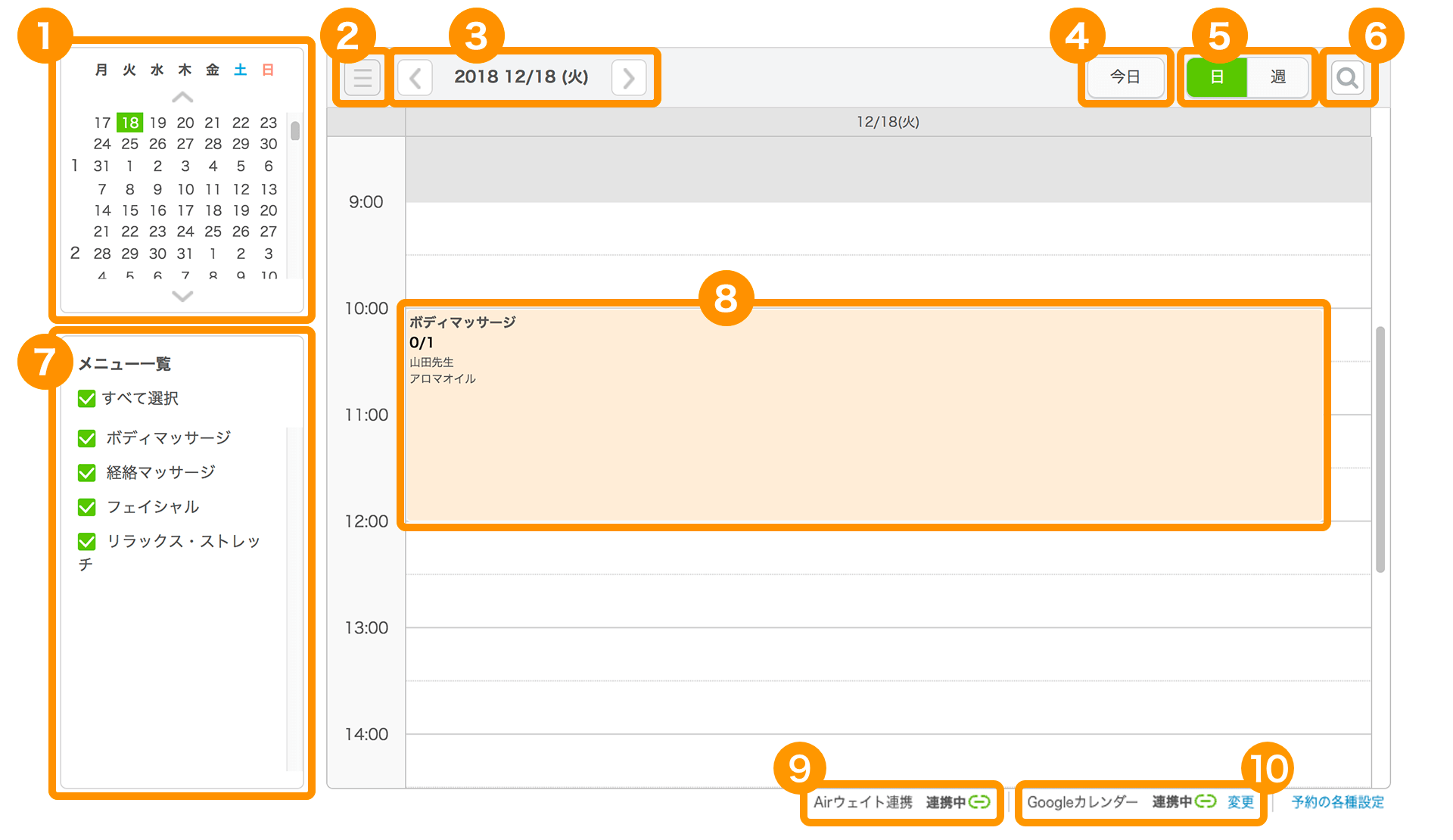Click the schedule vertical scrollbar

(1380, 450)
